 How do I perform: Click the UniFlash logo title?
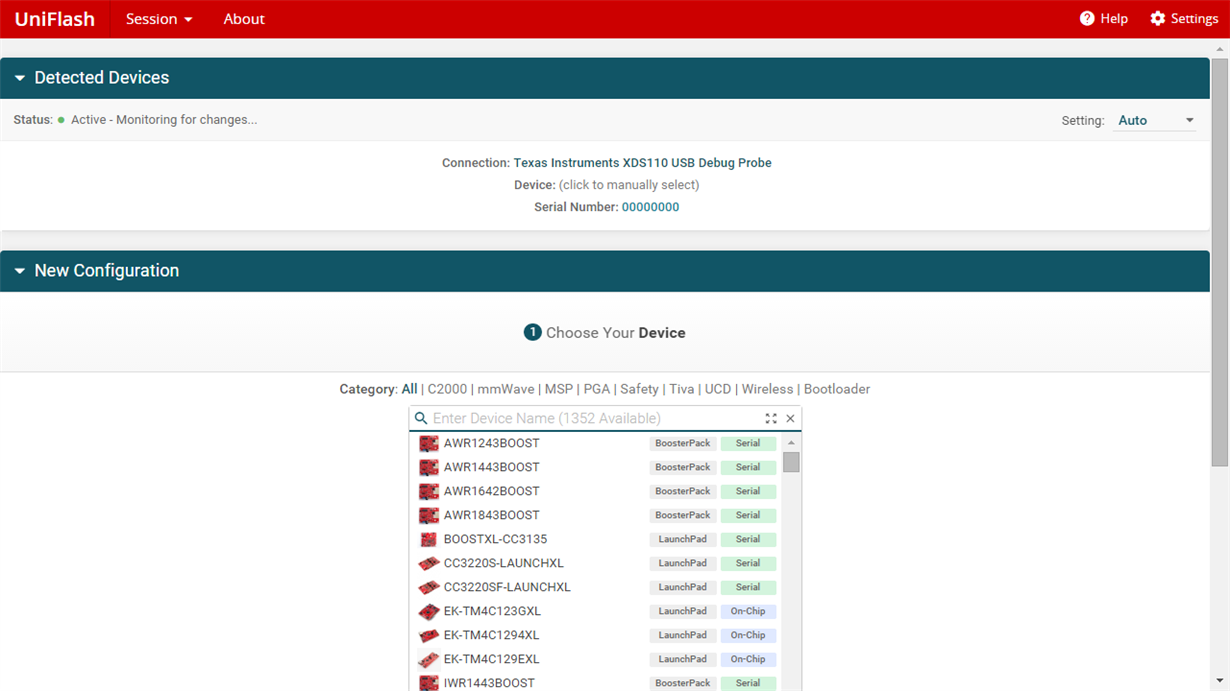pos(55,19)
